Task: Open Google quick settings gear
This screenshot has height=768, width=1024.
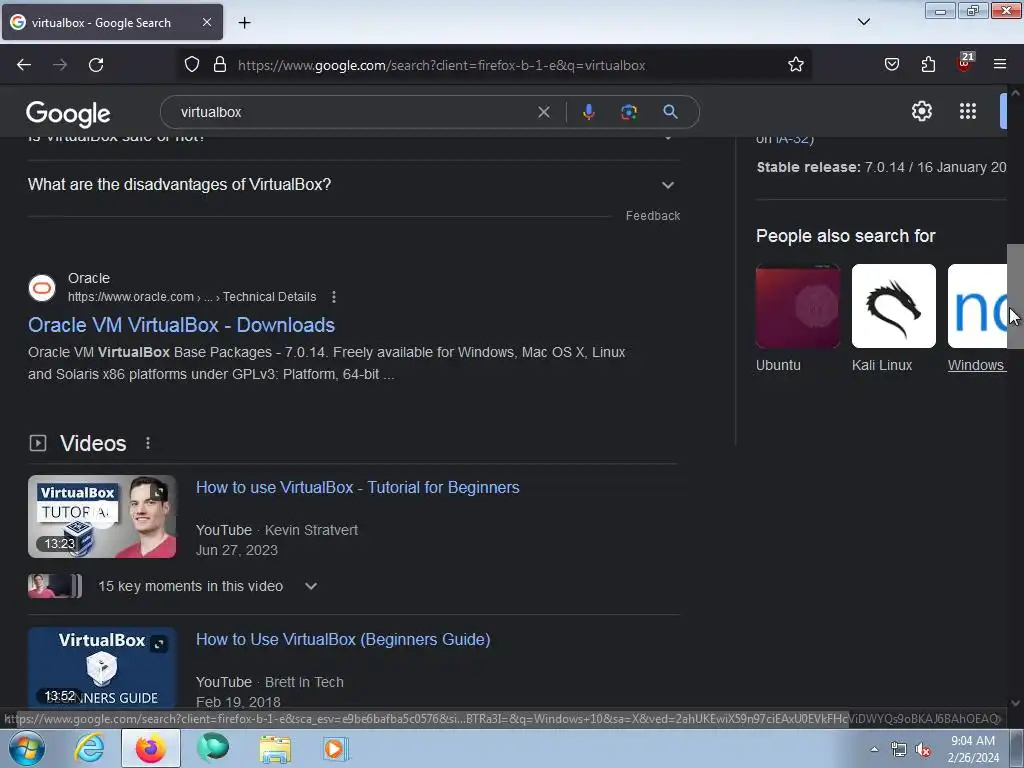Action: tap(921, 111)
